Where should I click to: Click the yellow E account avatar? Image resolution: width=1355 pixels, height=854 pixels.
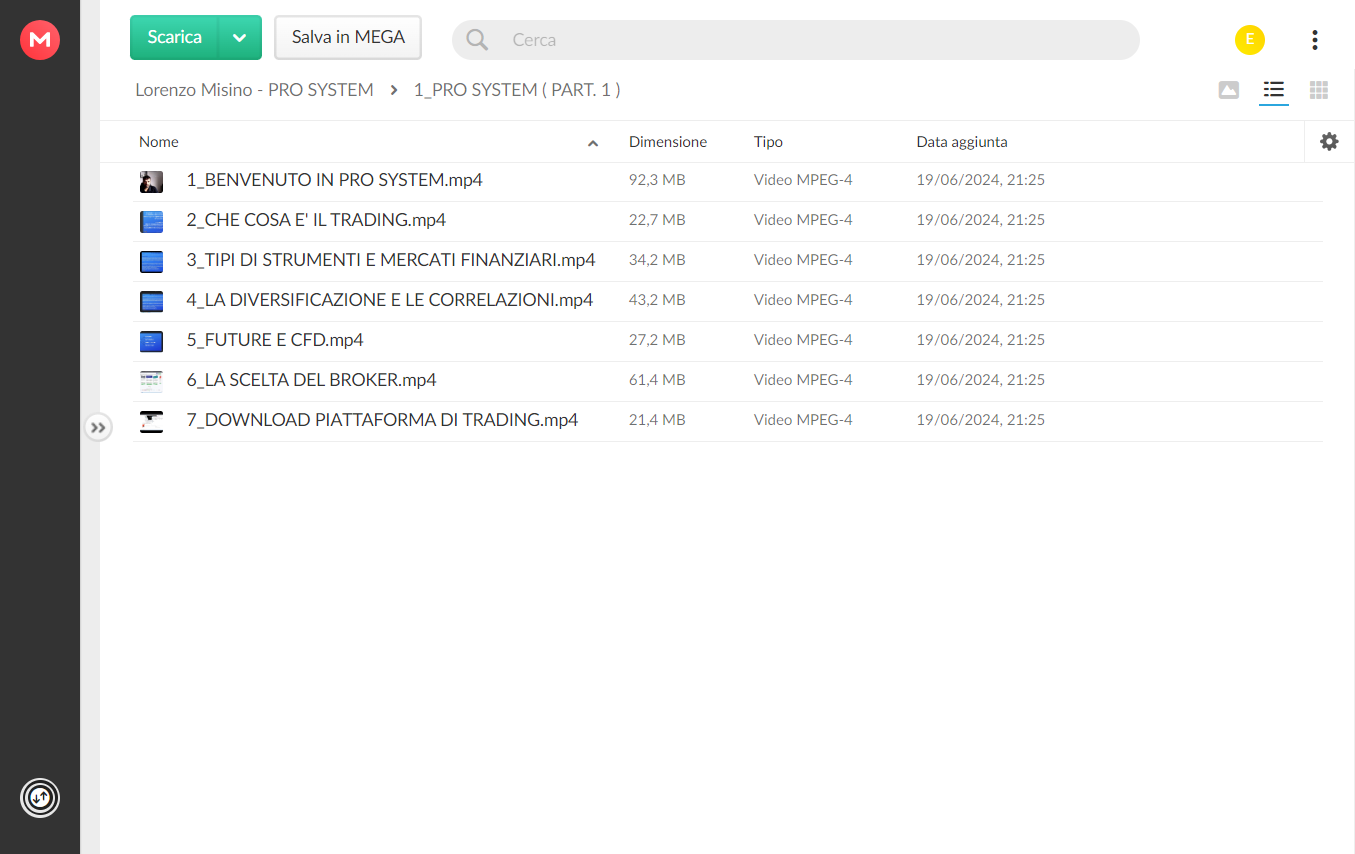[1250, 40]
